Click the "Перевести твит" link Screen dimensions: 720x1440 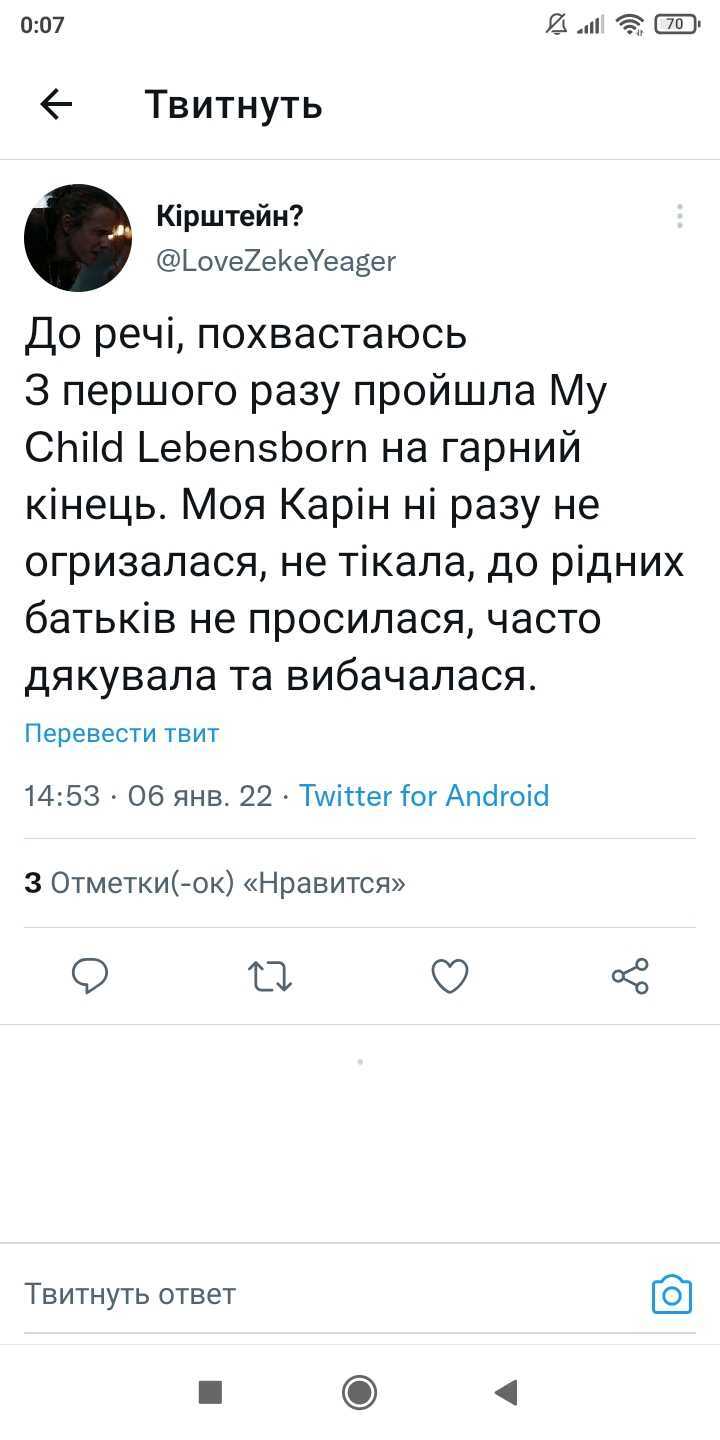point(122,733)
